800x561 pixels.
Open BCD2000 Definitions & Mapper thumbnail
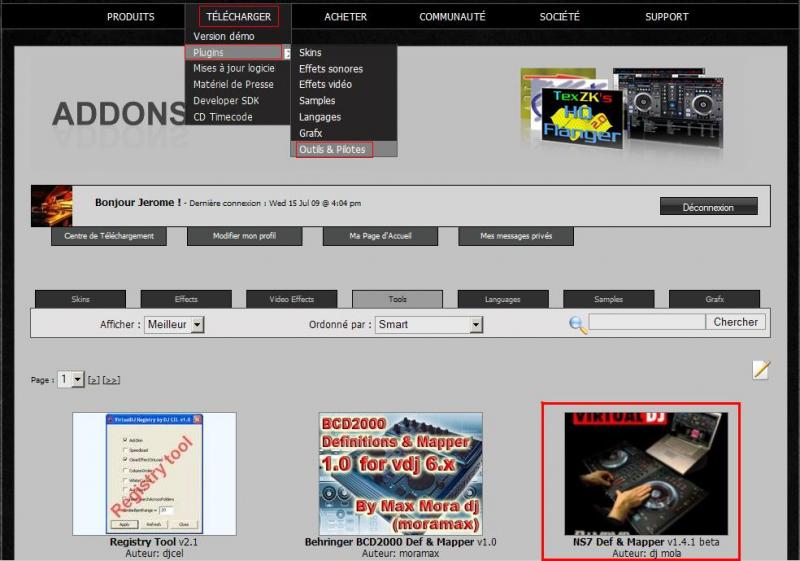point(401,474)
